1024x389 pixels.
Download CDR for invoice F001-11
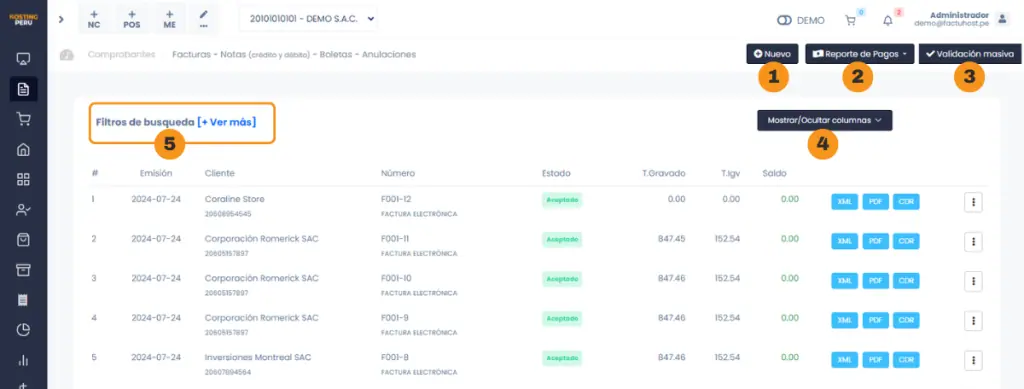[x=906, y=241]
